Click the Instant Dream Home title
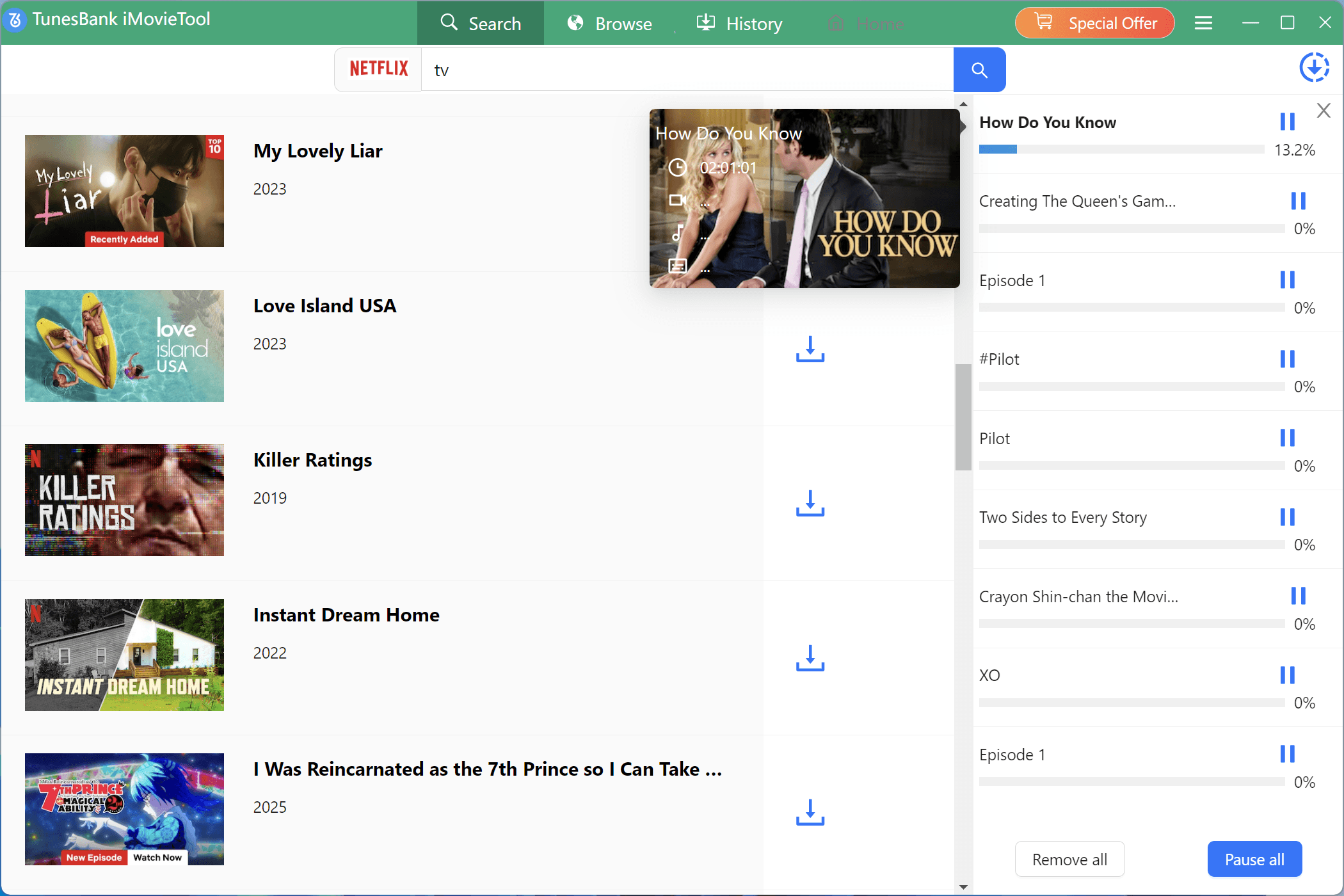1344x896 pixels. pyautogui.click(x=346, y=615)
